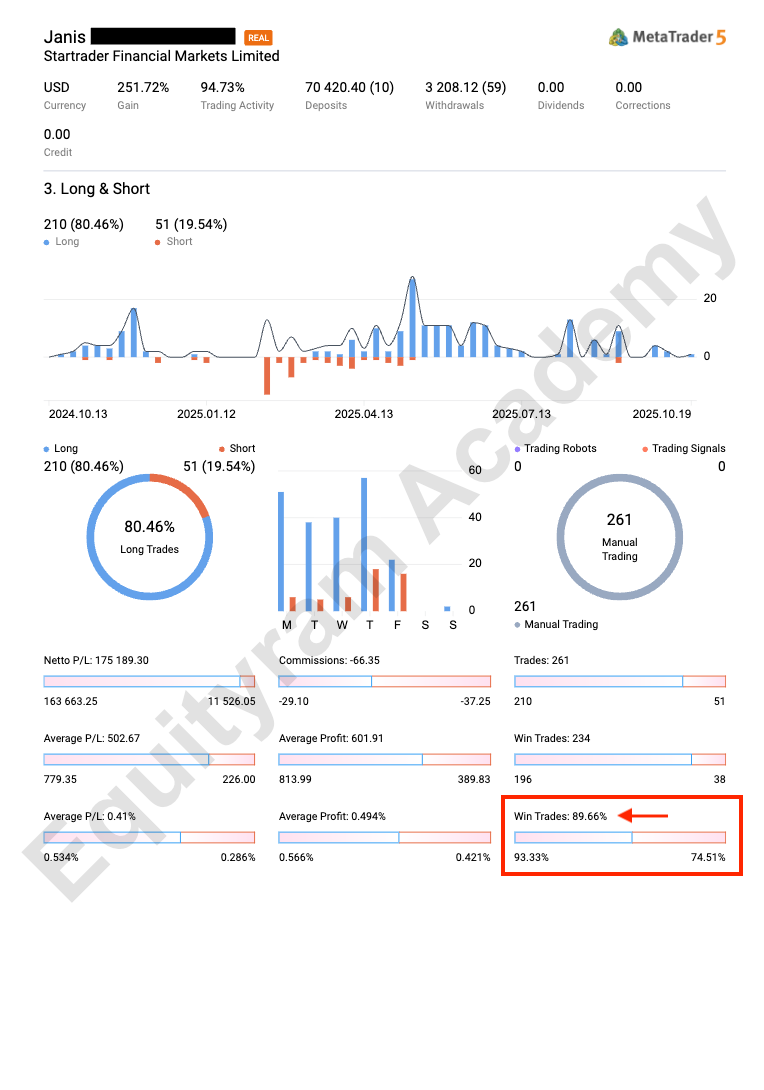Screen dimensions: 764x1090
Task: Click the '3. Long & Short' section heading
Action: (x=97, y=189)
